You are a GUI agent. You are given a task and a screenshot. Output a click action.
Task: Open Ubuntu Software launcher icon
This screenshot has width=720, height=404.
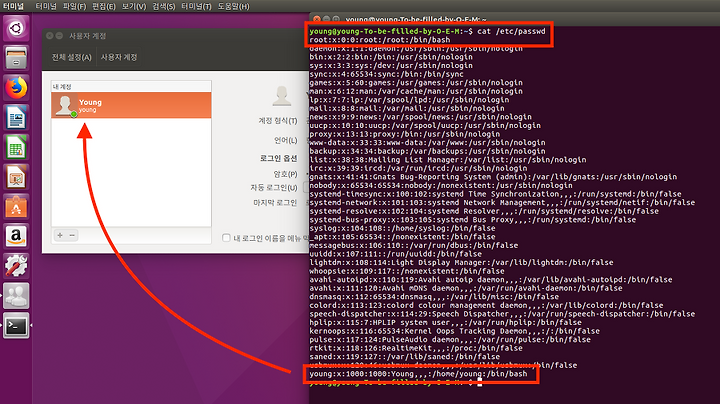point(16,207)
